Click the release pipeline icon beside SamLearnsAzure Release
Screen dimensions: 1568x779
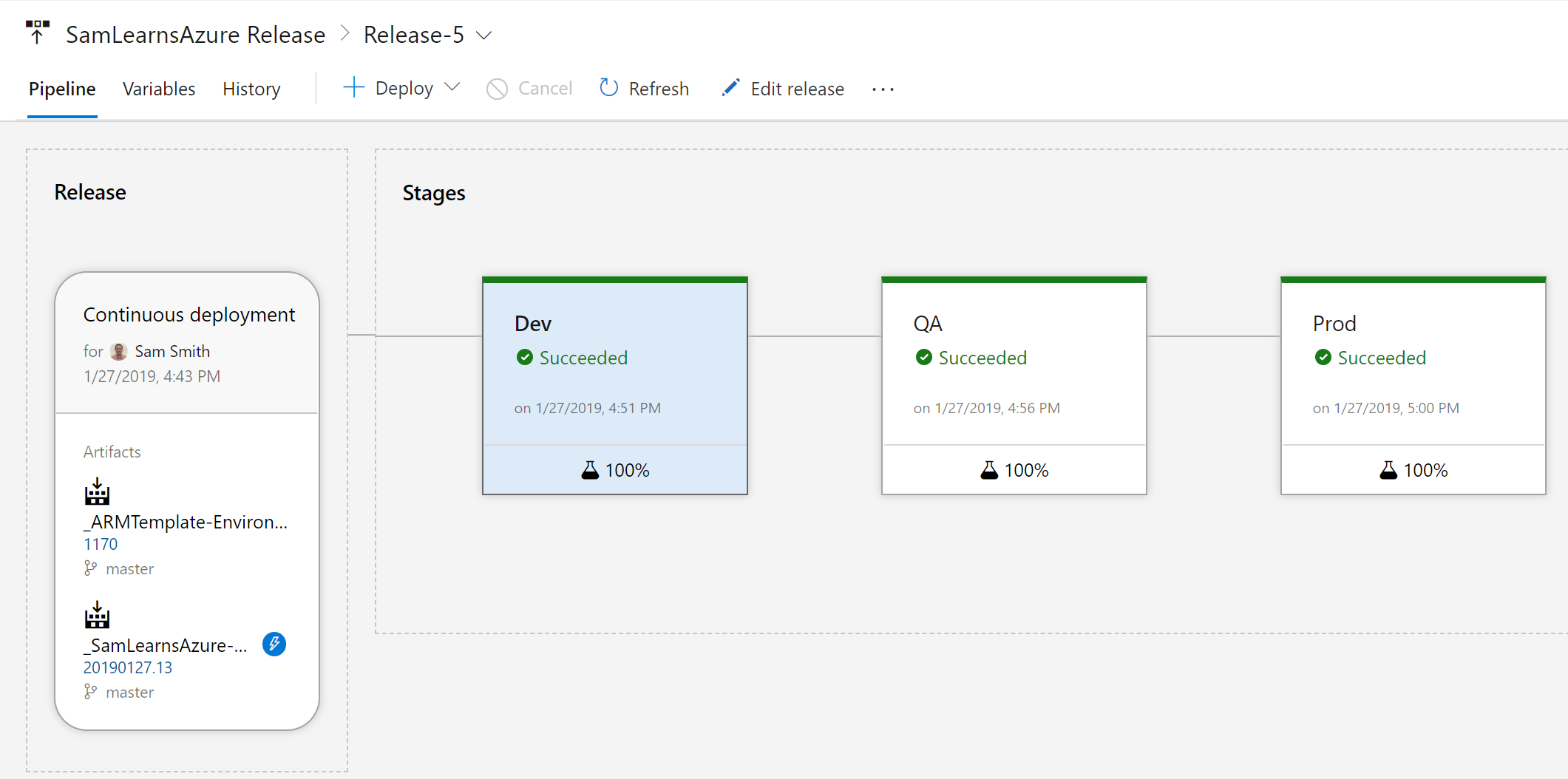pos(37,33)
